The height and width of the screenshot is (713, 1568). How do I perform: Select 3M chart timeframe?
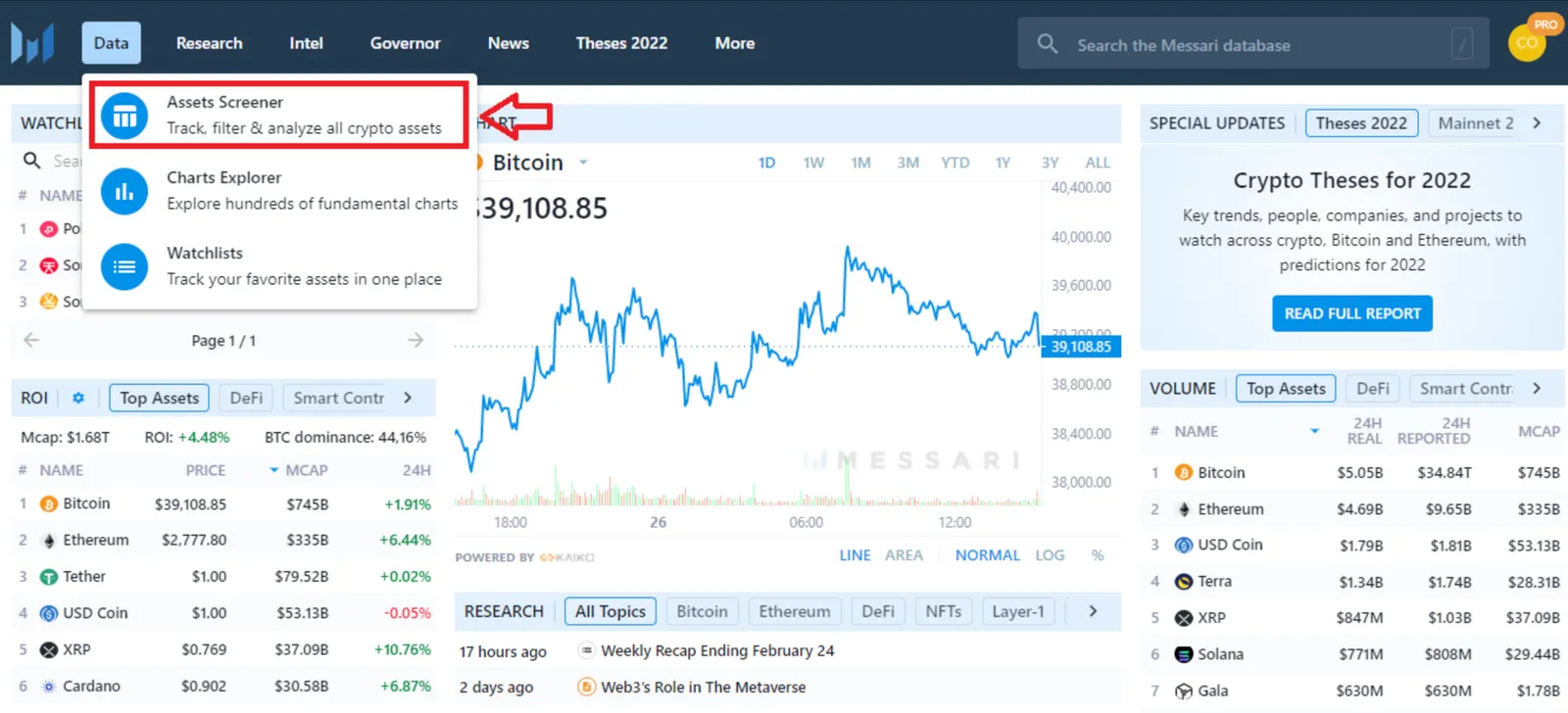tap(907, 163)
